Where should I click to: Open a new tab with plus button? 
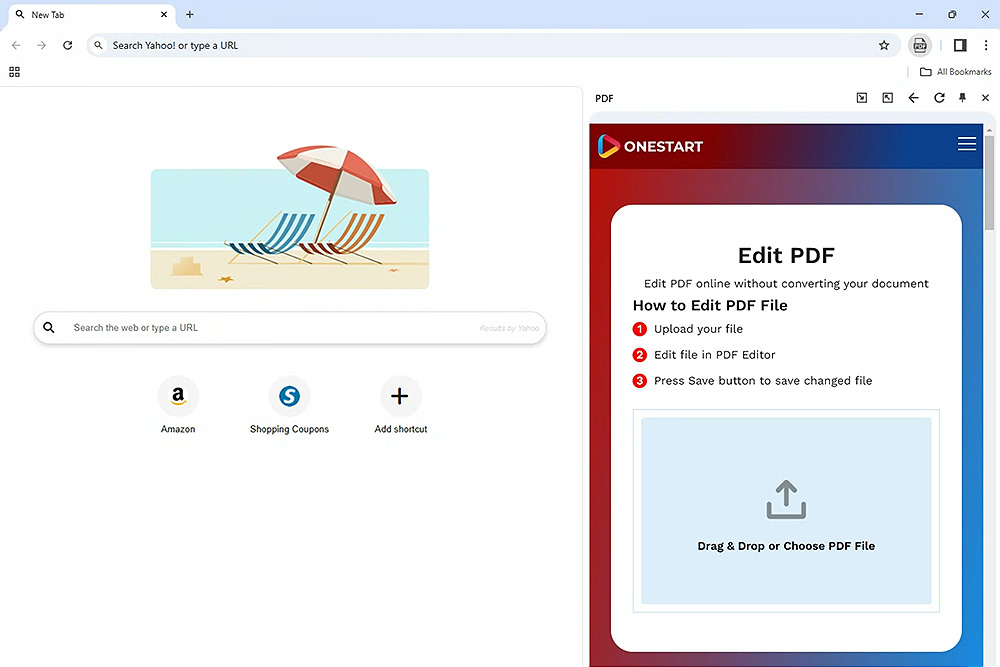[190, 15]
